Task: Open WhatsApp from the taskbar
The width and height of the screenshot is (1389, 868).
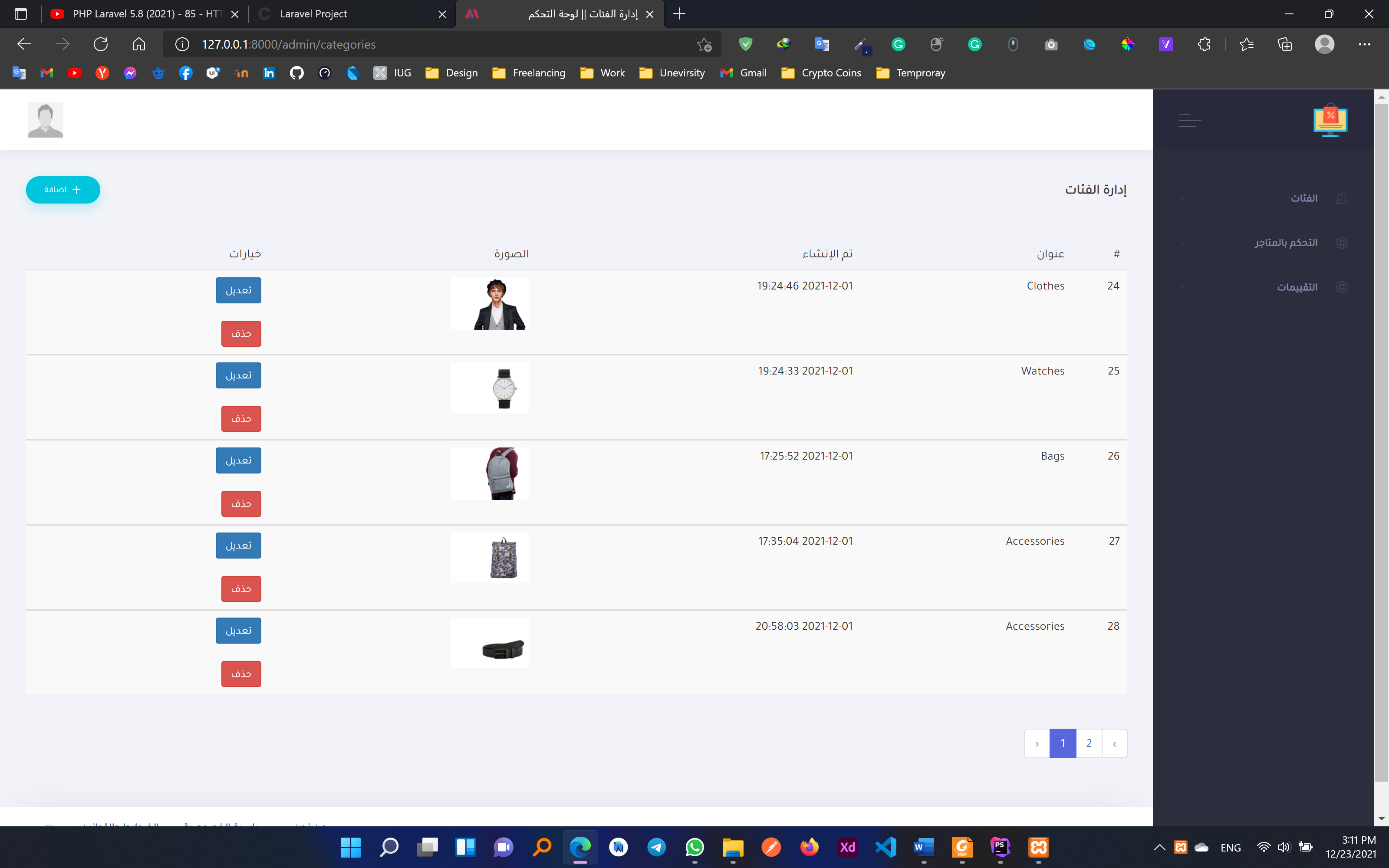Action: (x=695, y=847)
